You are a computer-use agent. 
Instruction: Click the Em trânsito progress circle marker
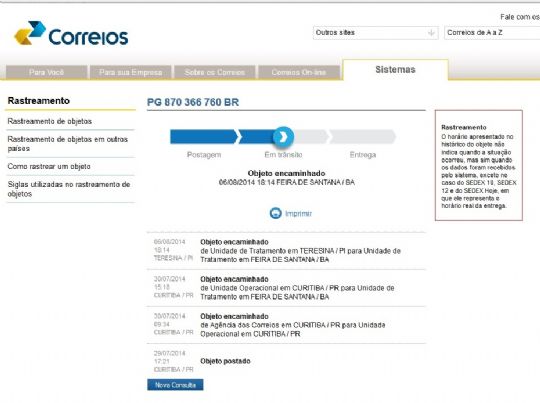click(283, 137)
